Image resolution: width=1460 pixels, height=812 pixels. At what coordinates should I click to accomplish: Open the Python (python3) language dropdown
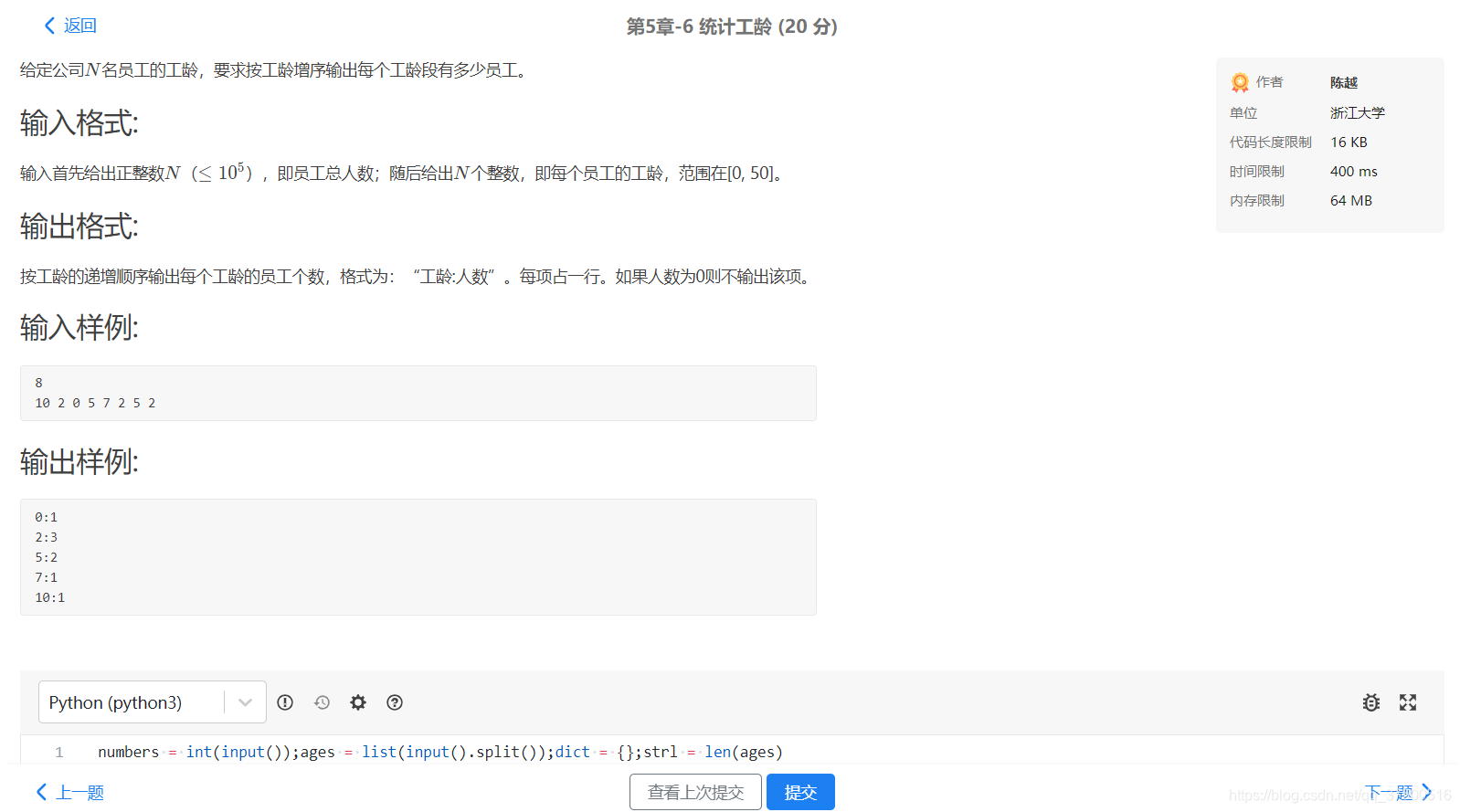tap(152, 702)
